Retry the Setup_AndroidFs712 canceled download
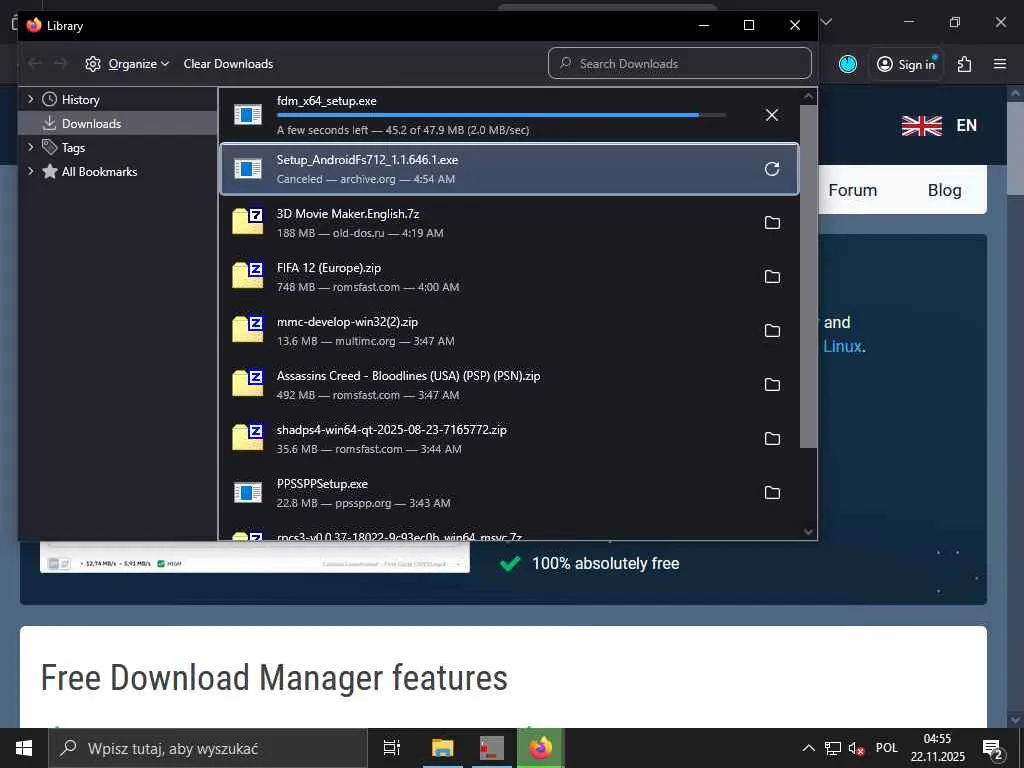 click(x=771, y=169)
